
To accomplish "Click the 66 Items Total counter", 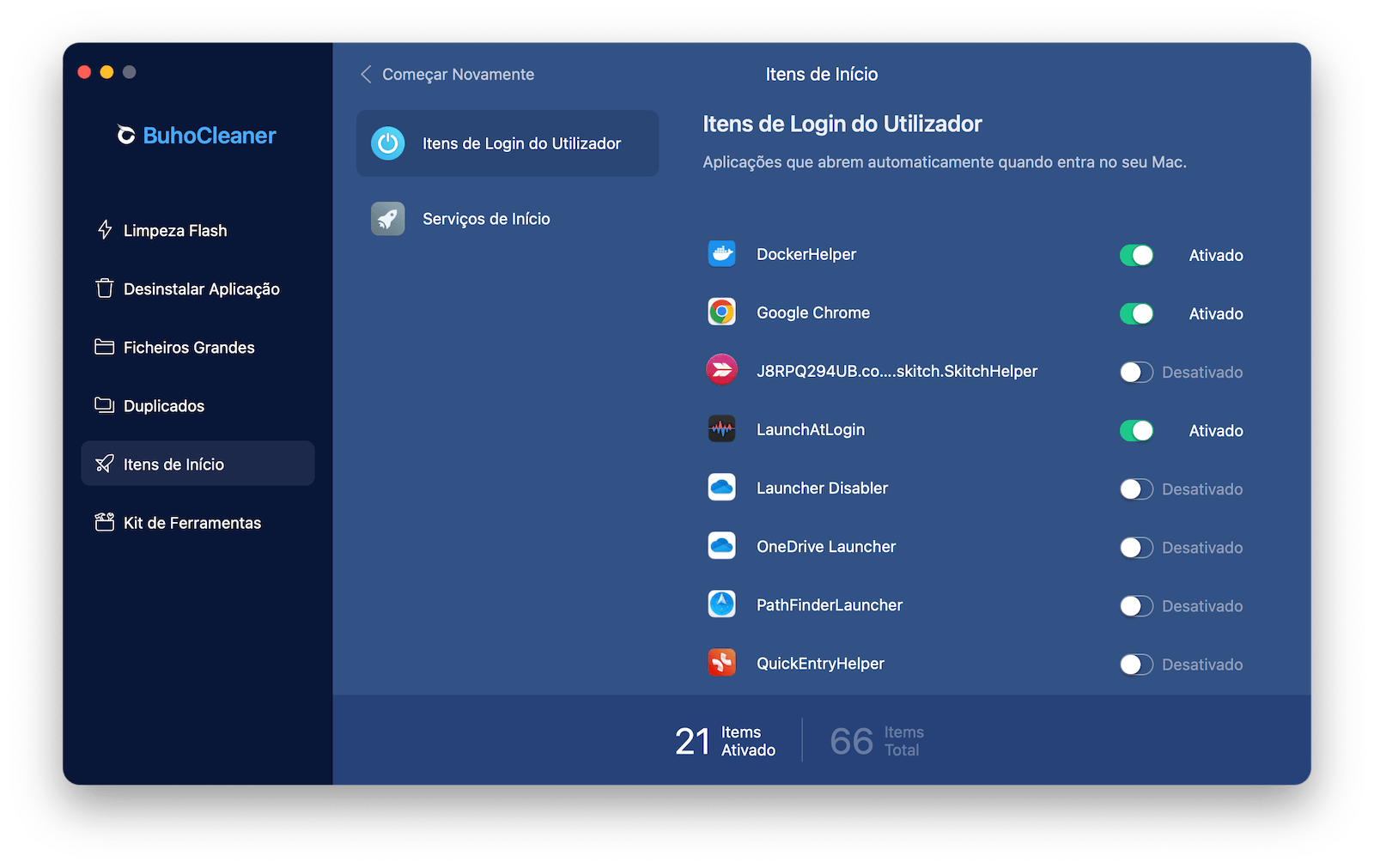I will 877,741.
